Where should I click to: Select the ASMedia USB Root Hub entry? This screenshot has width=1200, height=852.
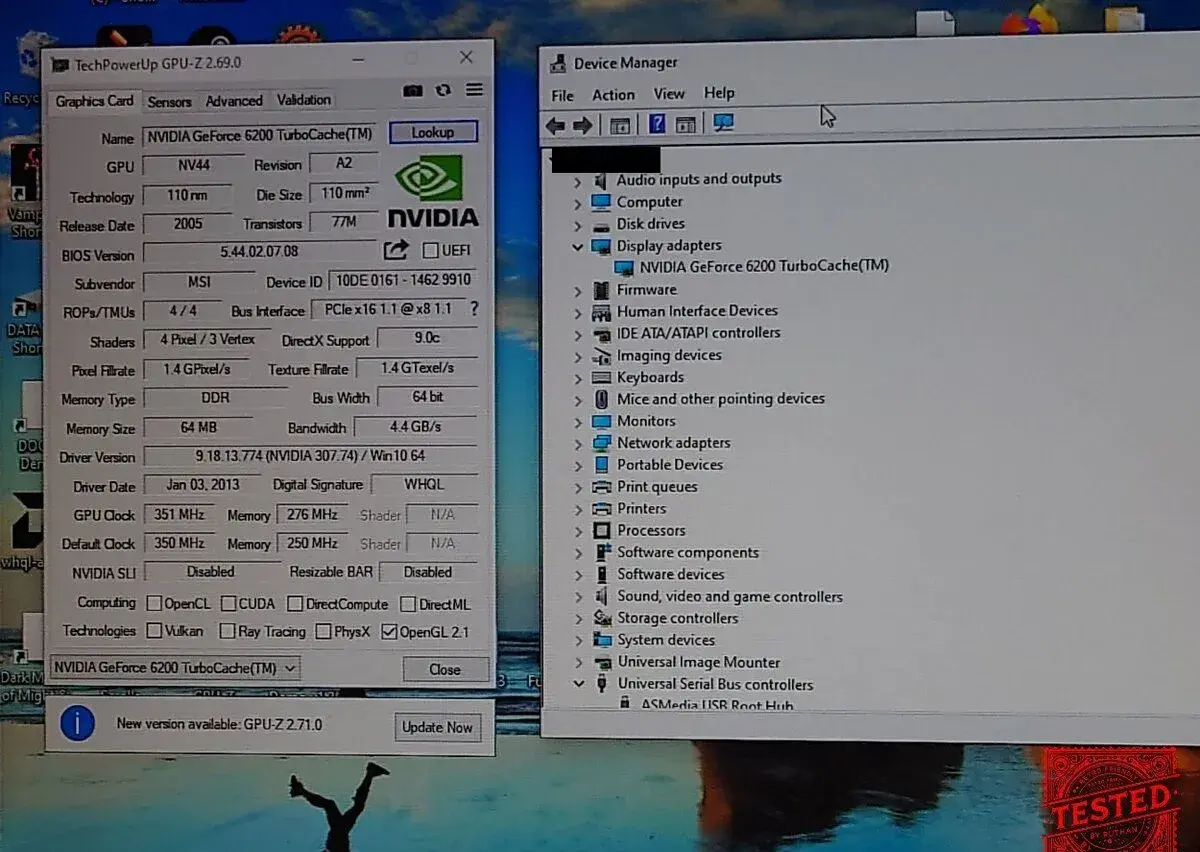point(717,706)
